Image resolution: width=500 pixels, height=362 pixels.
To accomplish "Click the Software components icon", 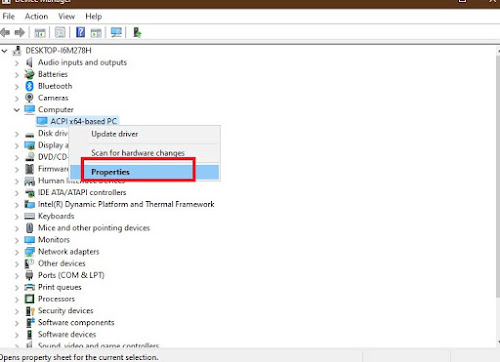I will click(30, 323).
